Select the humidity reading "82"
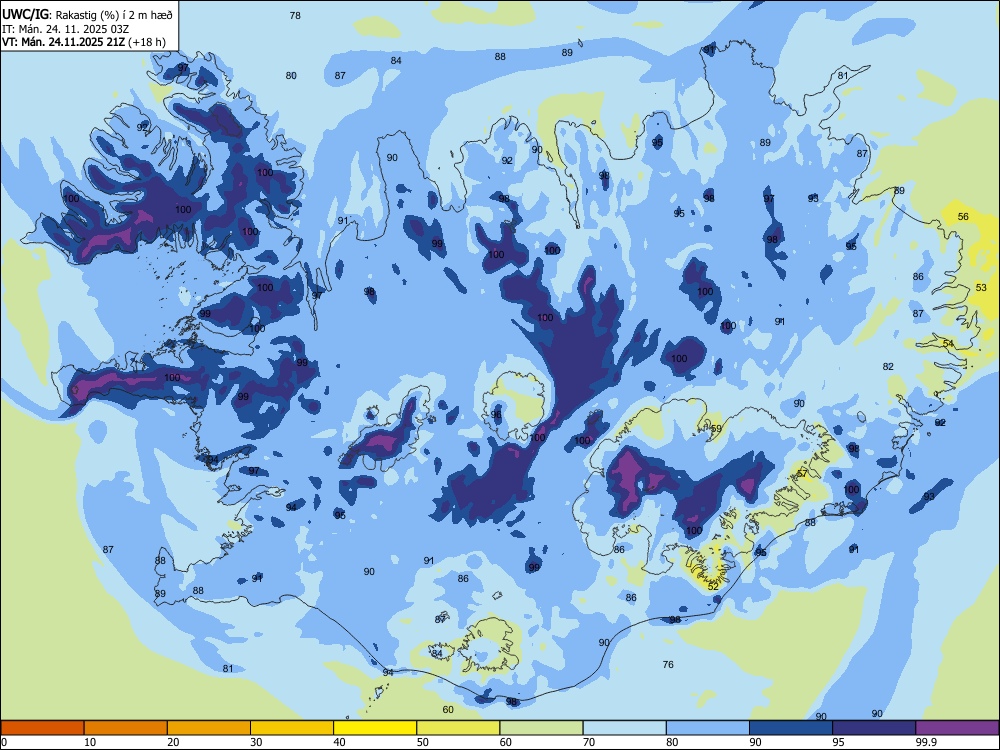The height and width of the screenshot is (750, 1000). click(x=888, y=366)
